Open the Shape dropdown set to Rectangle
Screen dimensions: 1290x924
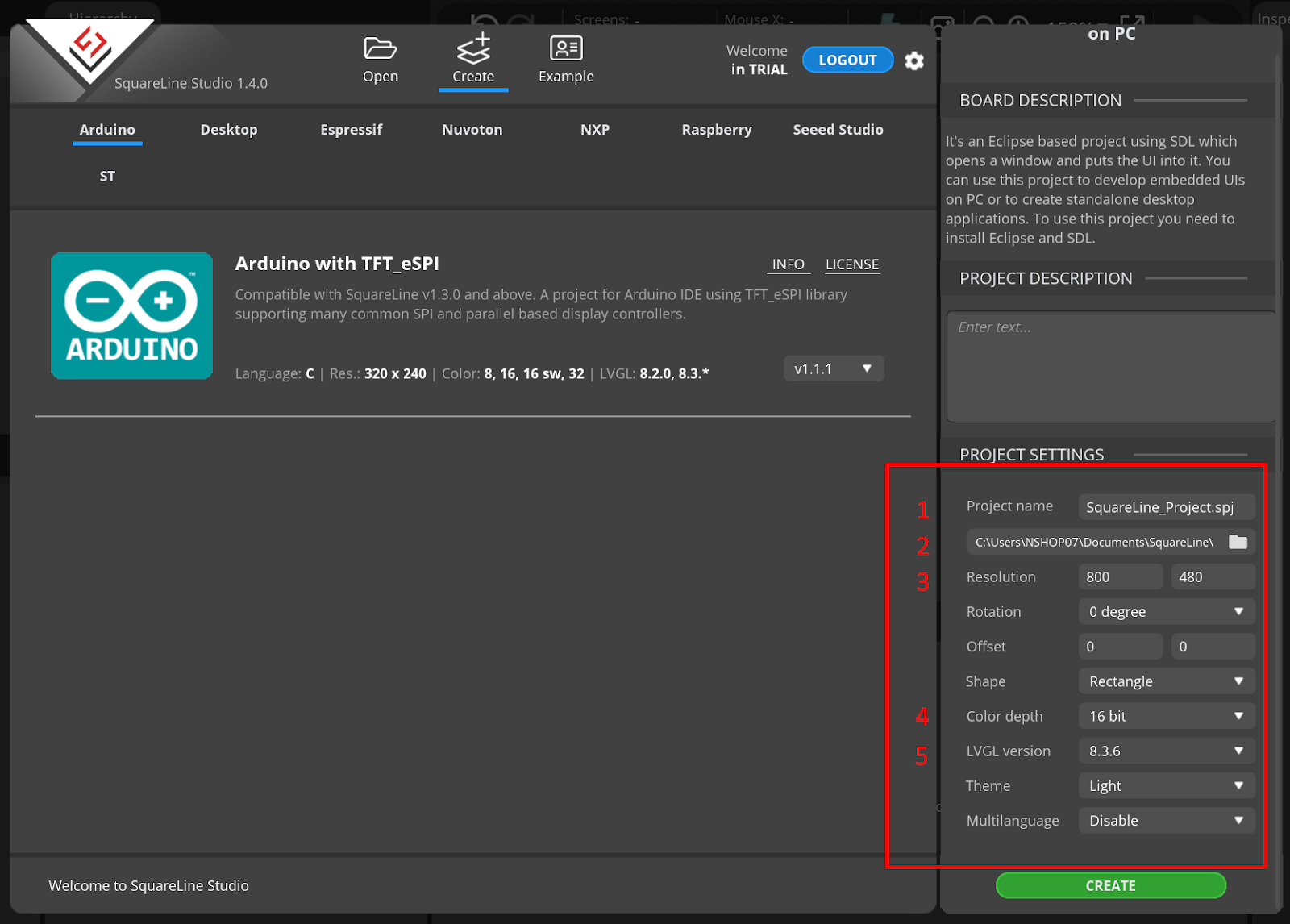[x=1167, y=681]
